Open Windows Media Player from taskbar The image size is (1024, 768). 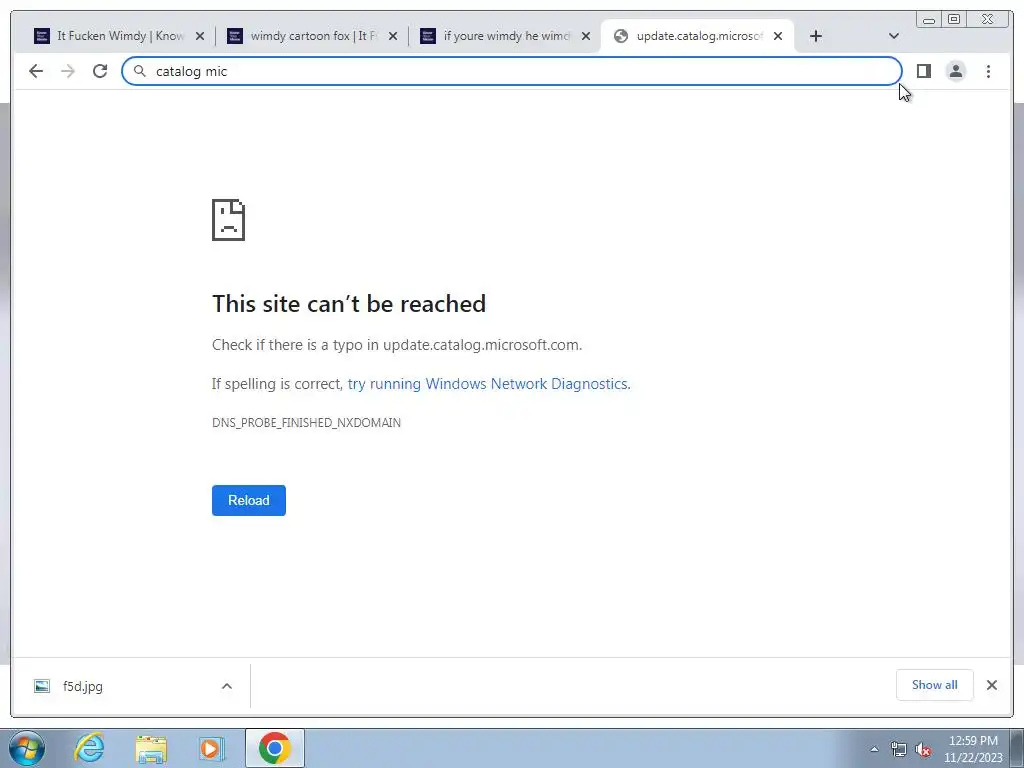click(212, 748)
